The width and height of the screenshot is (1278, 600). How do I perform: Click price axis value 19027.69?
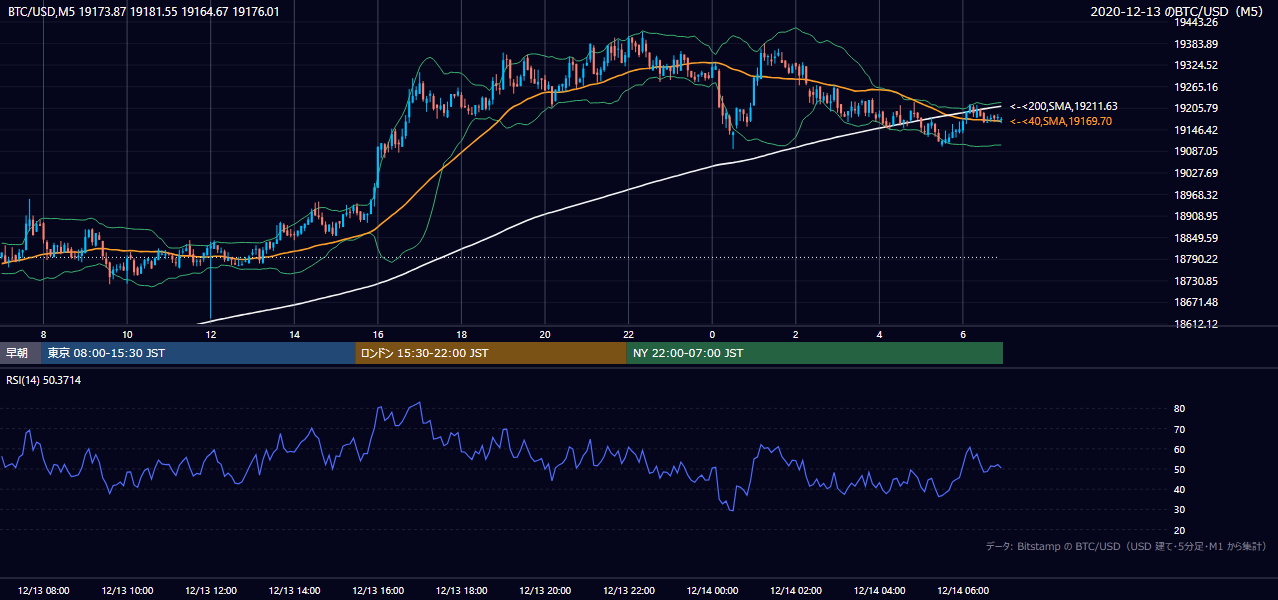point(1196,173)
